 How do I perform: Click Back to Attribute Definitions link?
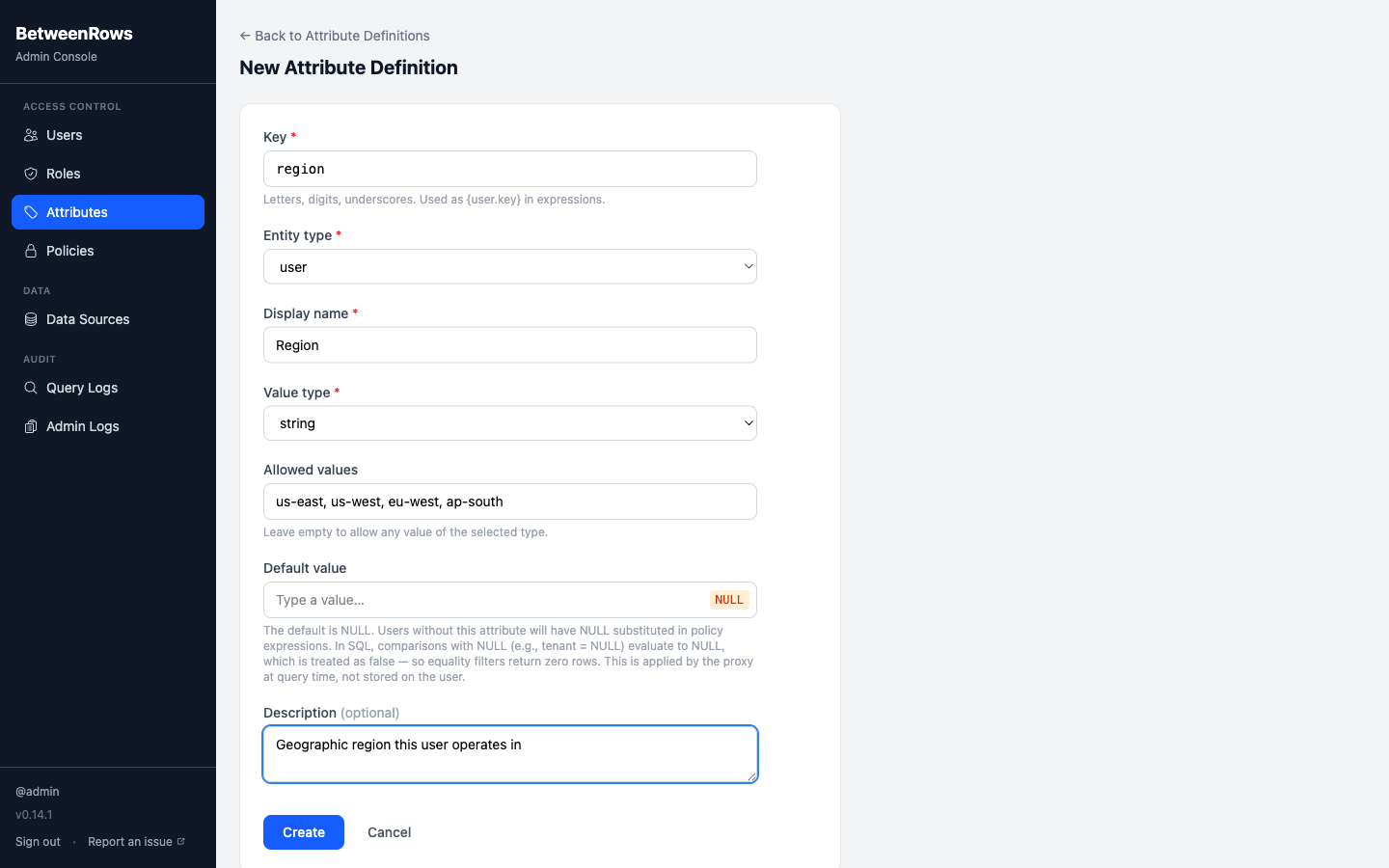click(334, 35)
